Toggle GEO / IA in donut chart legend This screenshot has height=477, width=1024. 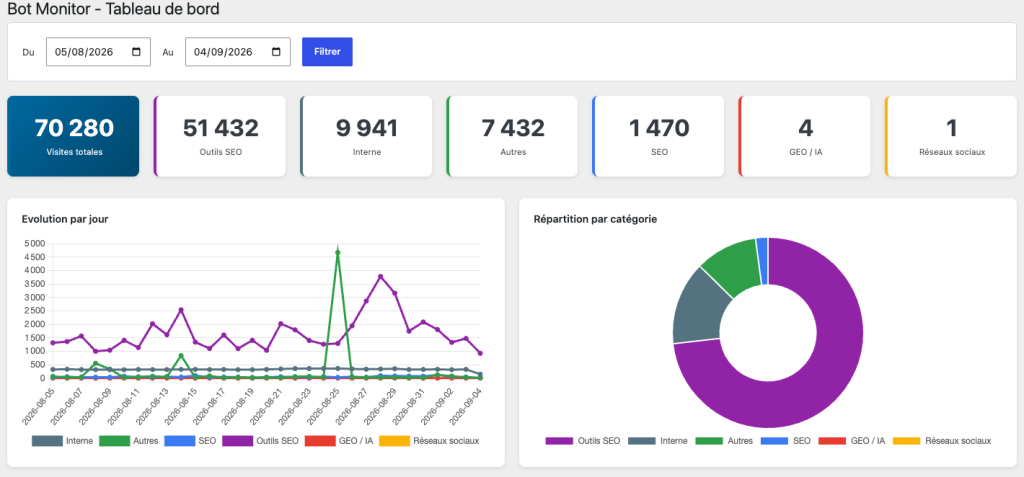(852, 441)
